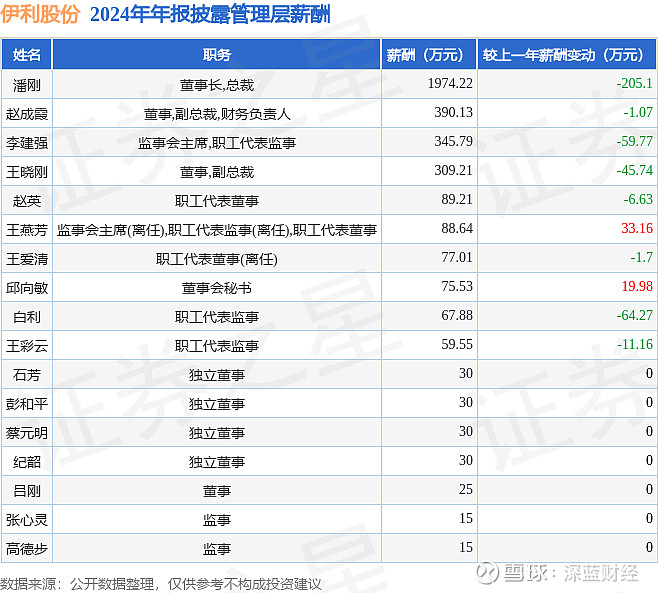Select the name 白利
The image size is (658, 593).
point(26,317)
